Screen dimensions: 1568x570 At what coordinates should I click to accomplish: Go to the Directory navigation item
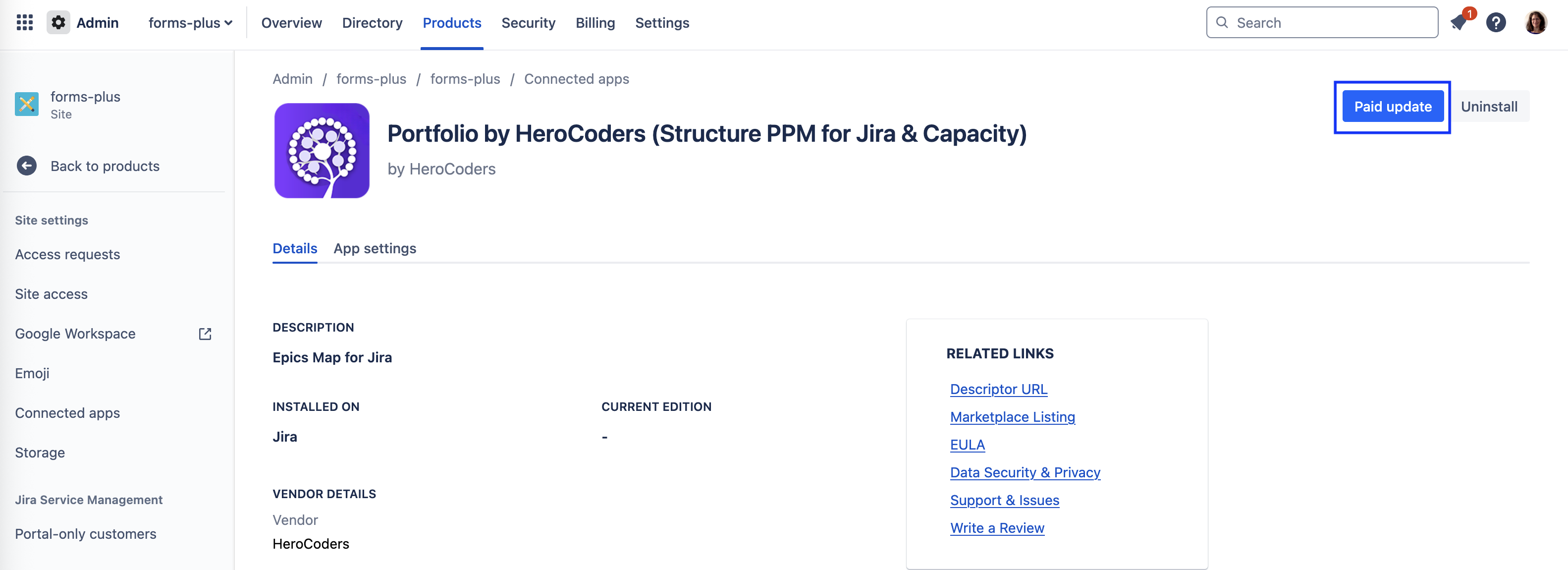click(372, 22)
